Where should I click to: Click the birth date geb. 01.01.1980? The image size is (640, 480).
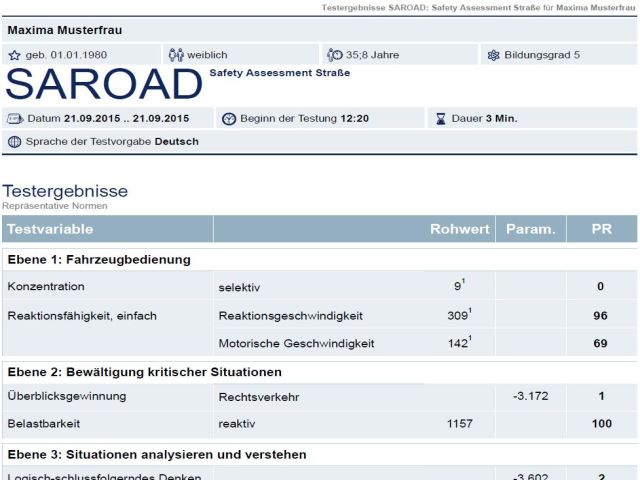[66, 55]
